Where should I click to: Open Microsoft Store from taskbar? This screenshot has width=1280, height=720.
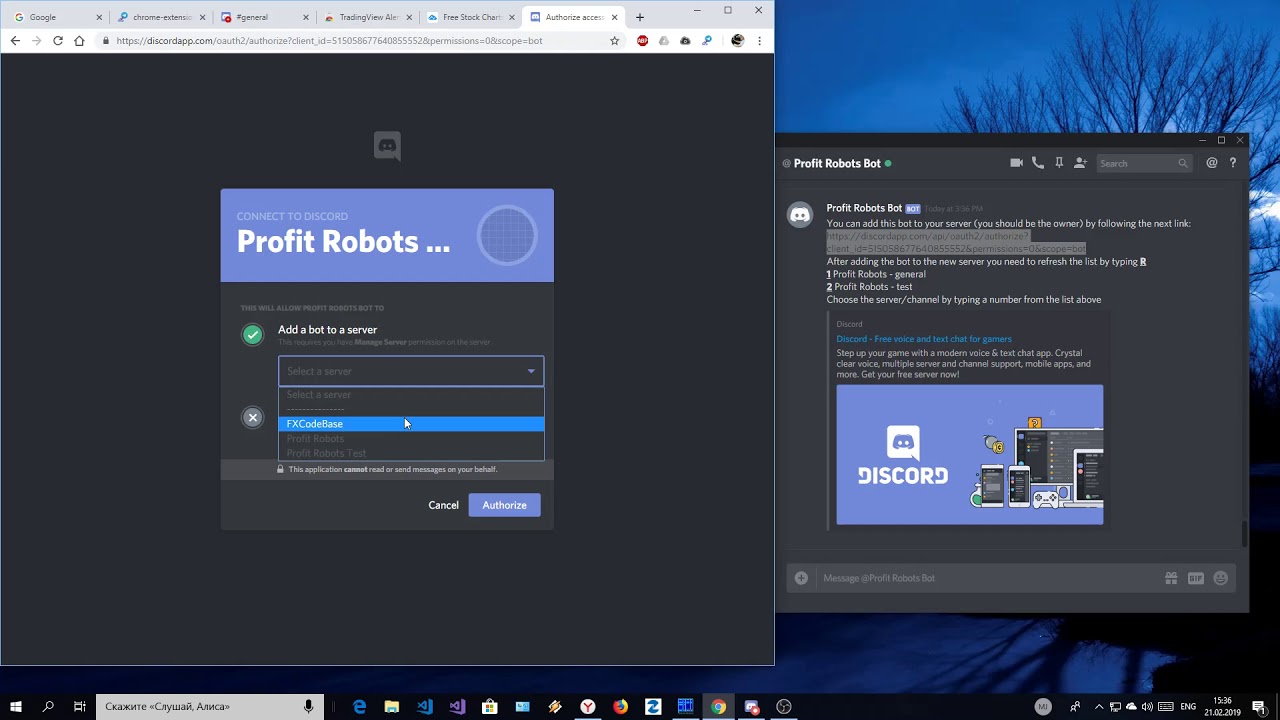[490, 706]
